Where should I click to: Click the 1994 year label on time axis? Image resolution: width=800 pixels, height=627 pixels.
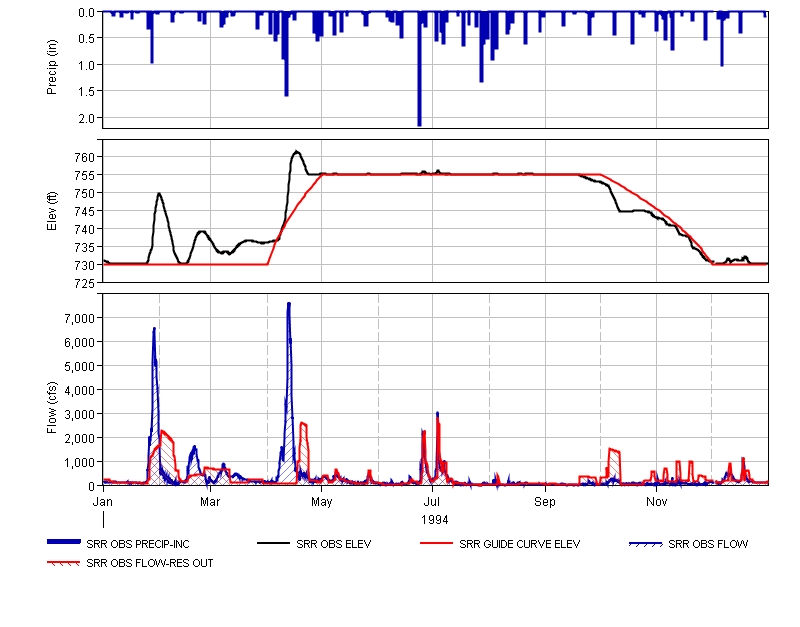[x=434, y=520]
